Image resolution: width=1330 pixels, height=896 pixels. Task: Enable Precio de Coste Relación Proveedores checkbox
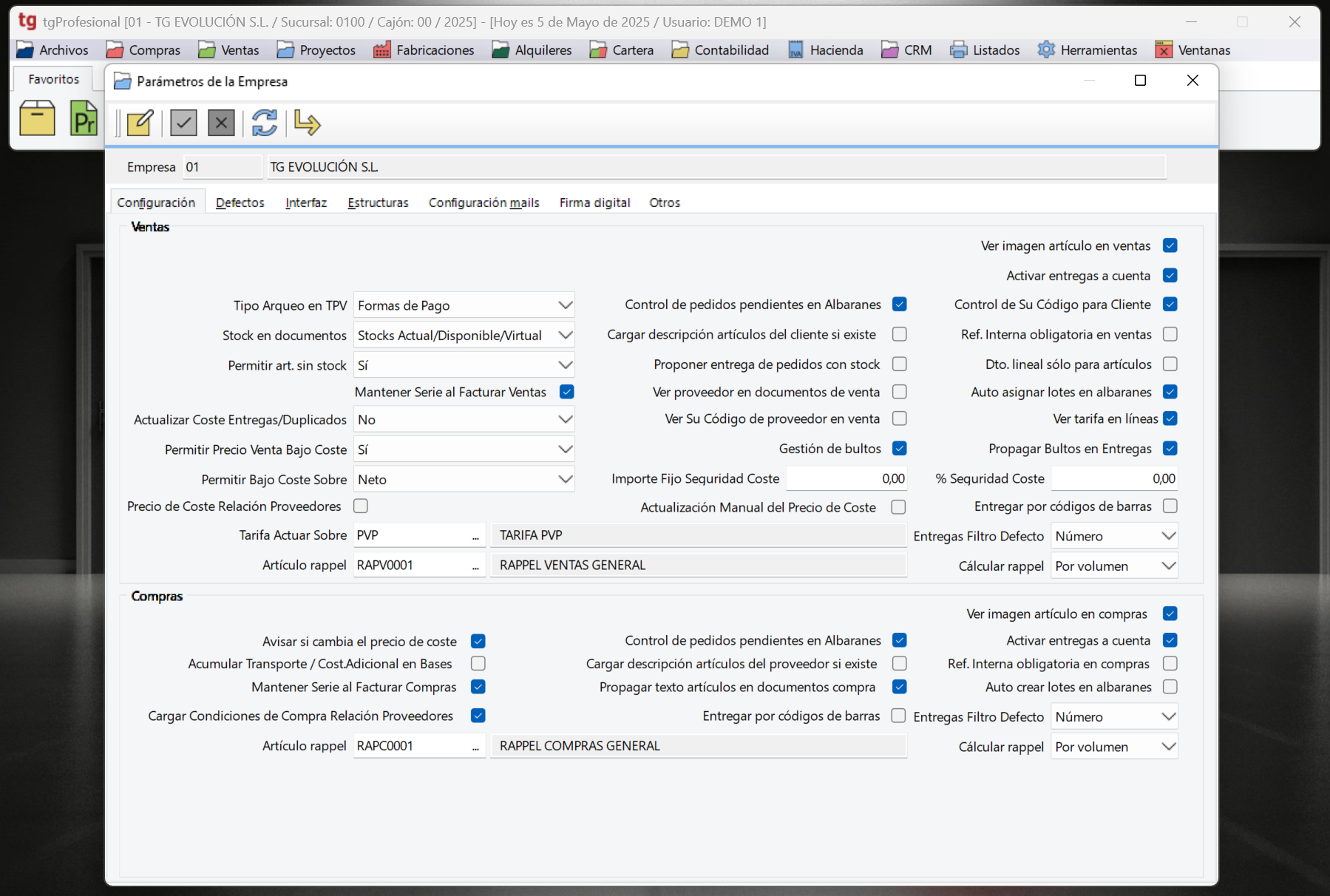(x=361, y=506)
